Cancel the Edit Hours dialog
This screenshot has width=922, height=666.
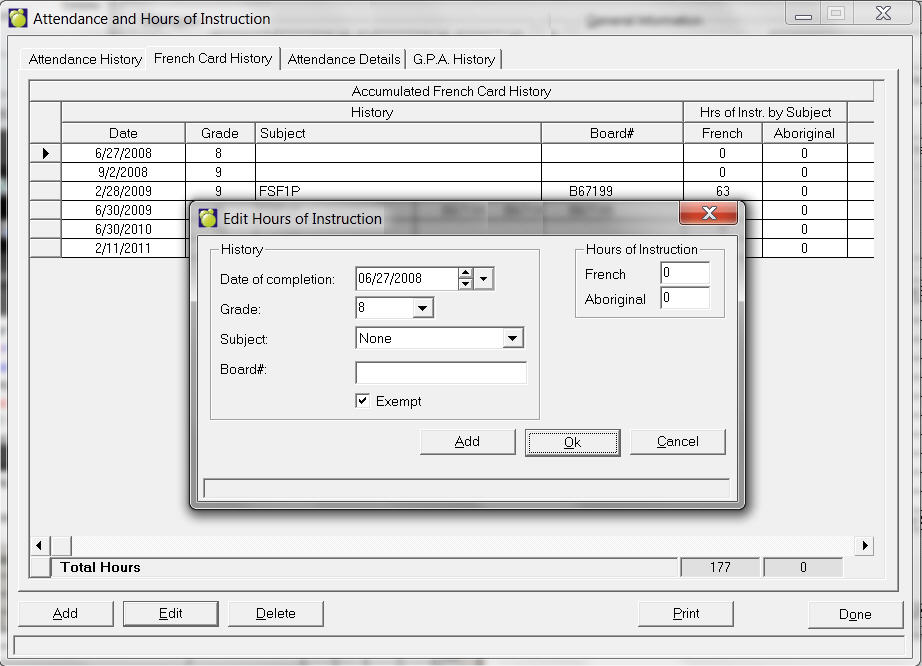pos(677,442)
